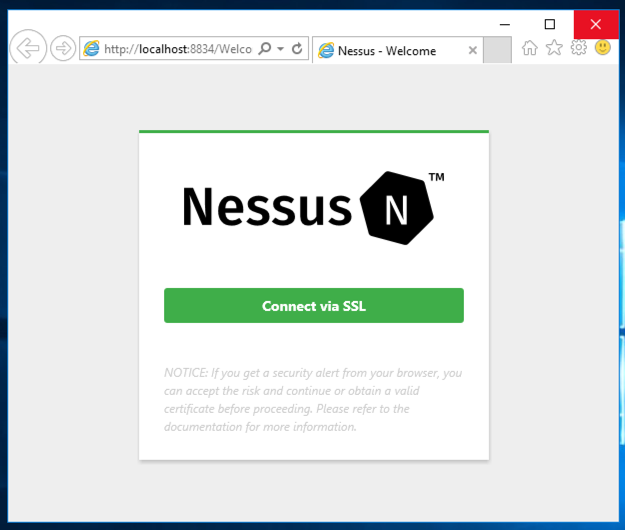Click the NOTICE security alert text
This screenshot has height=530, width=625.
(x=313, y=400)
